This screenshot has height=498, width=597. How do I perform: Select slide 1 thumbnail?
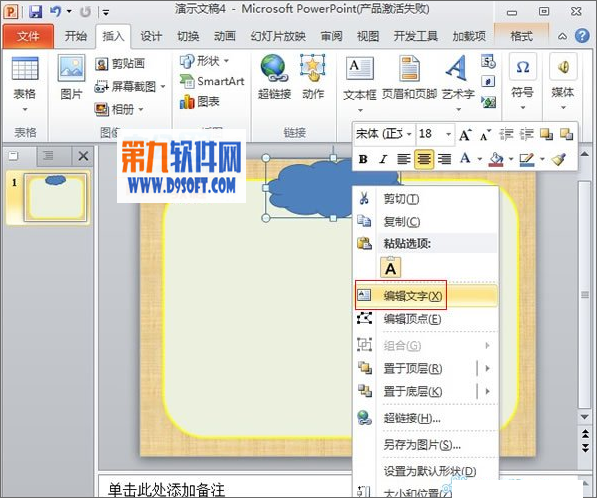[x=55, y=198]
